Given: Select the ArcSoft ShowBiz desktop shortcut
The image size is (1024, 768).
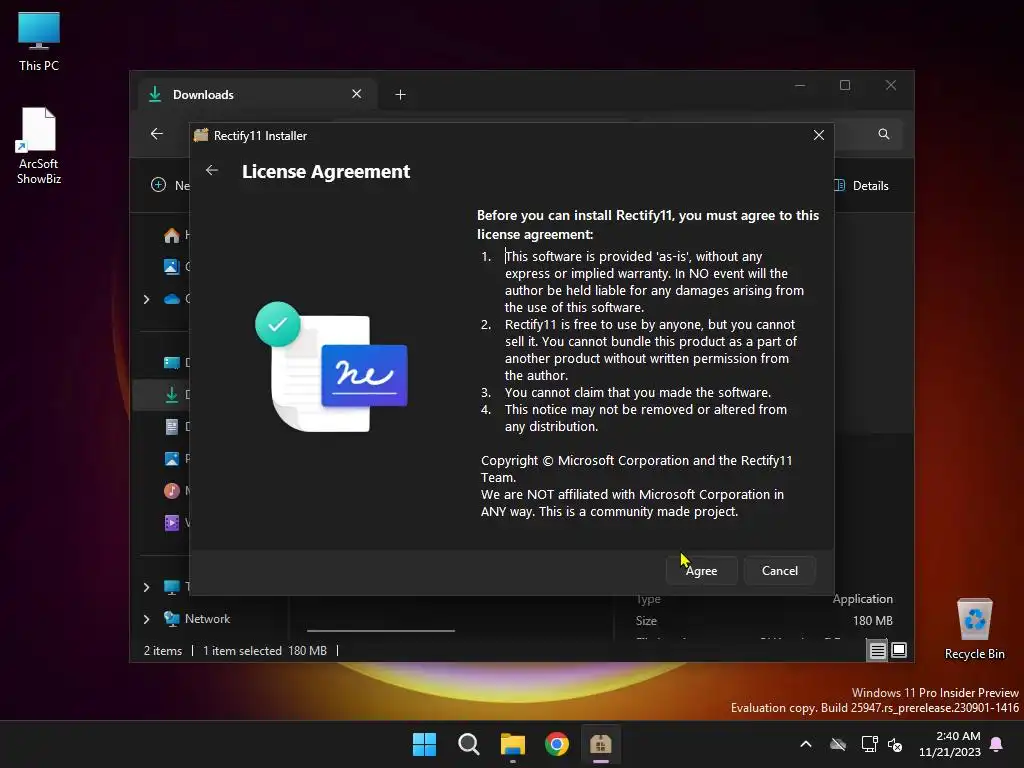Looking at the screenshot, I should click(39, 146).
